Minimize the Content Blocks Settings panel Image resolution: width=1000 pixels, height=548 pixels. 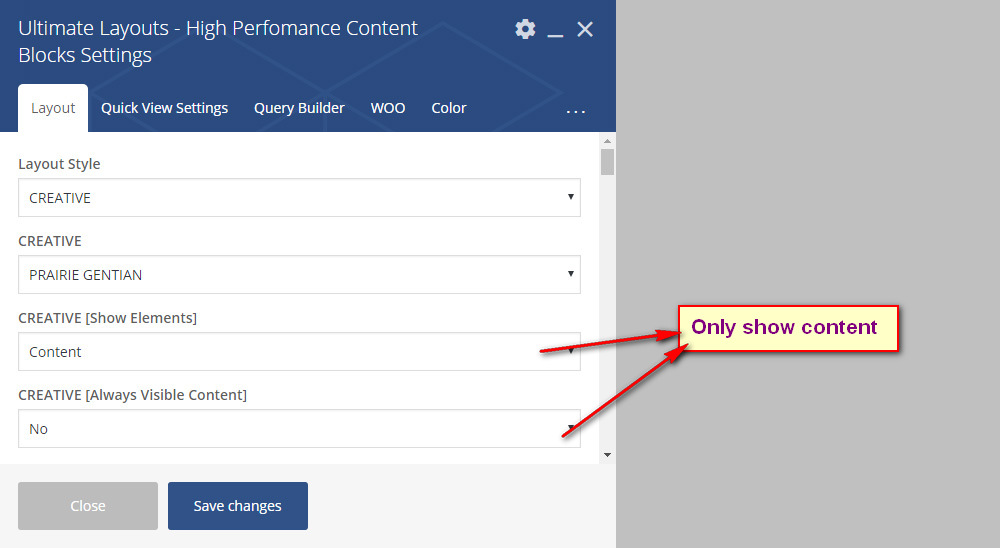coord(555,31)
